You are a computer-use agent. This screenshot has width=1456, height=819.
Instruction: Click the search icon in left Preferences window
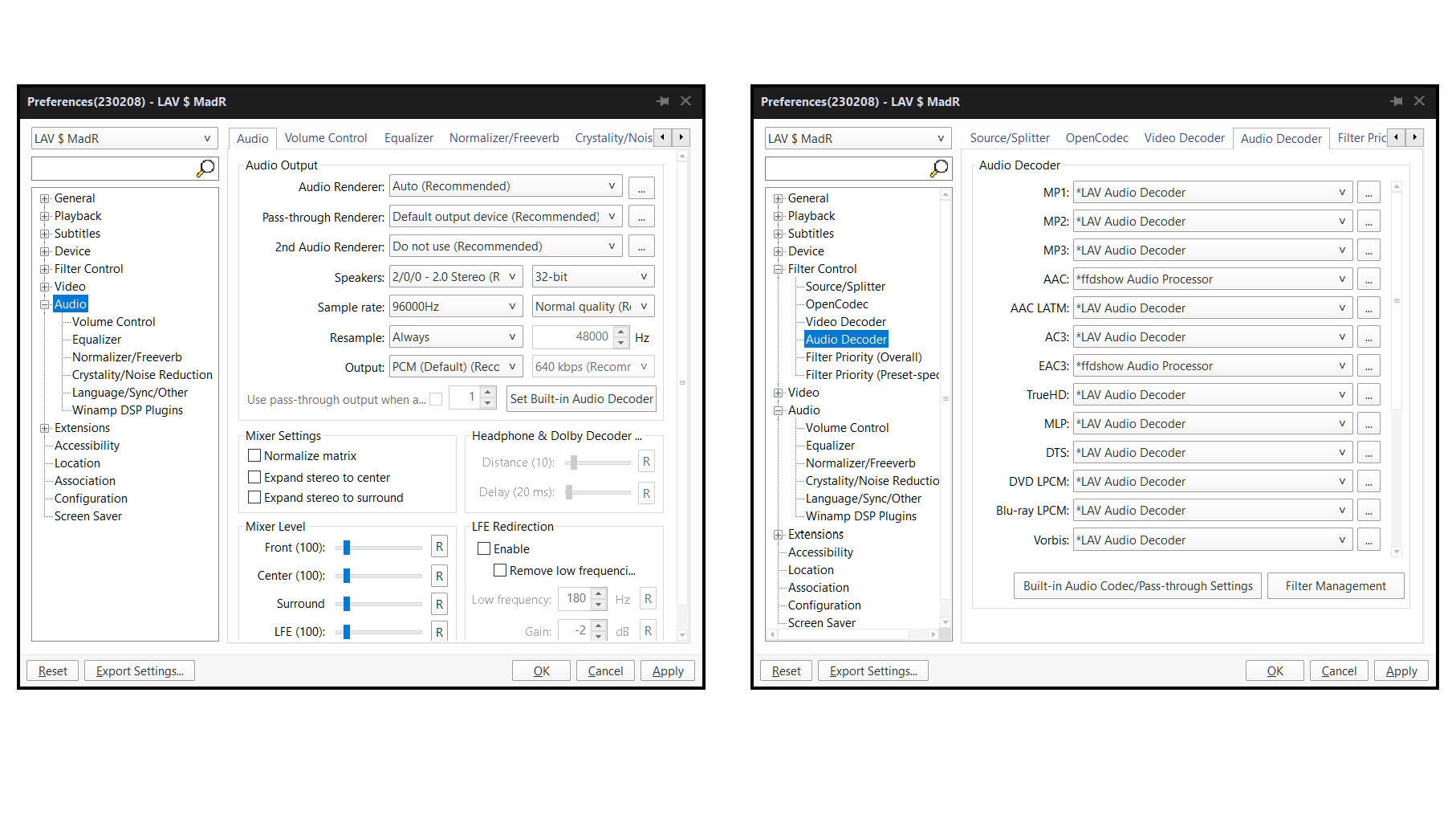[206, 168]
